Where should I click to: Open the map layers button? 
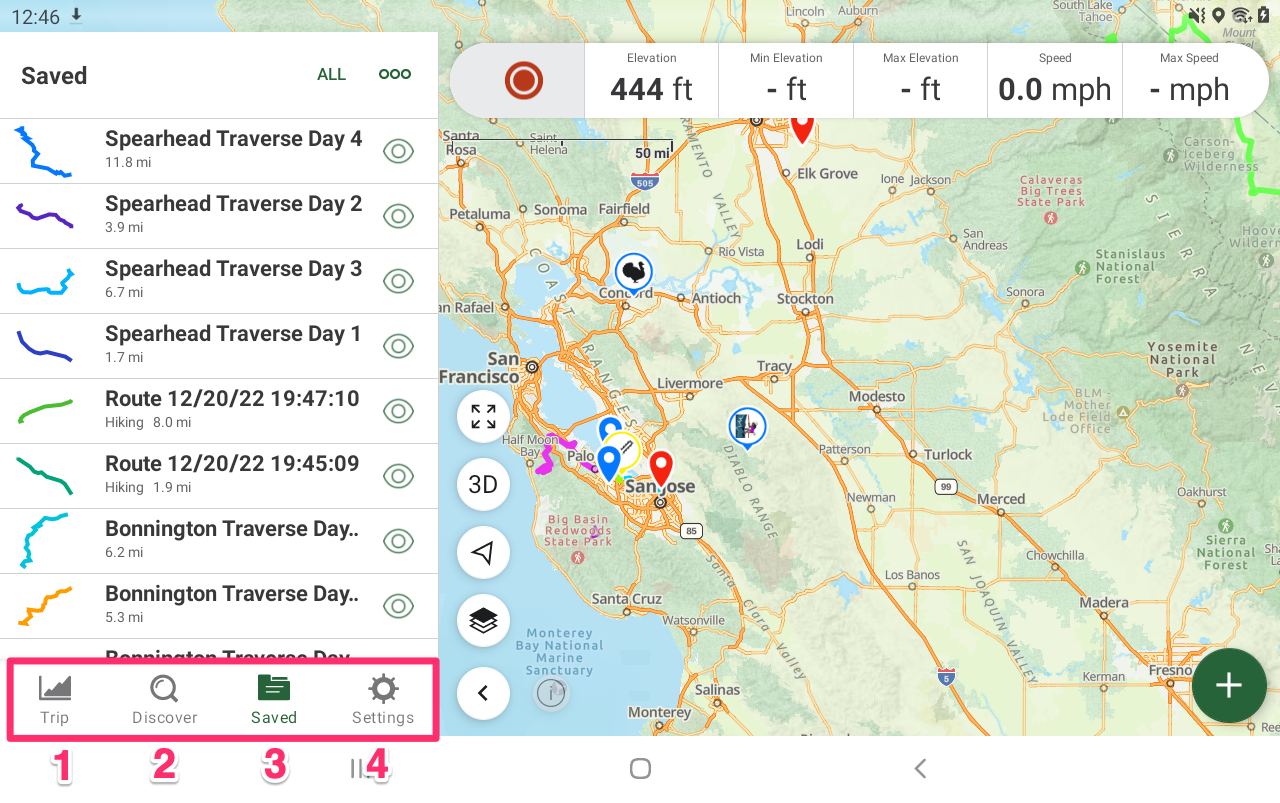(x=483, y=621)
